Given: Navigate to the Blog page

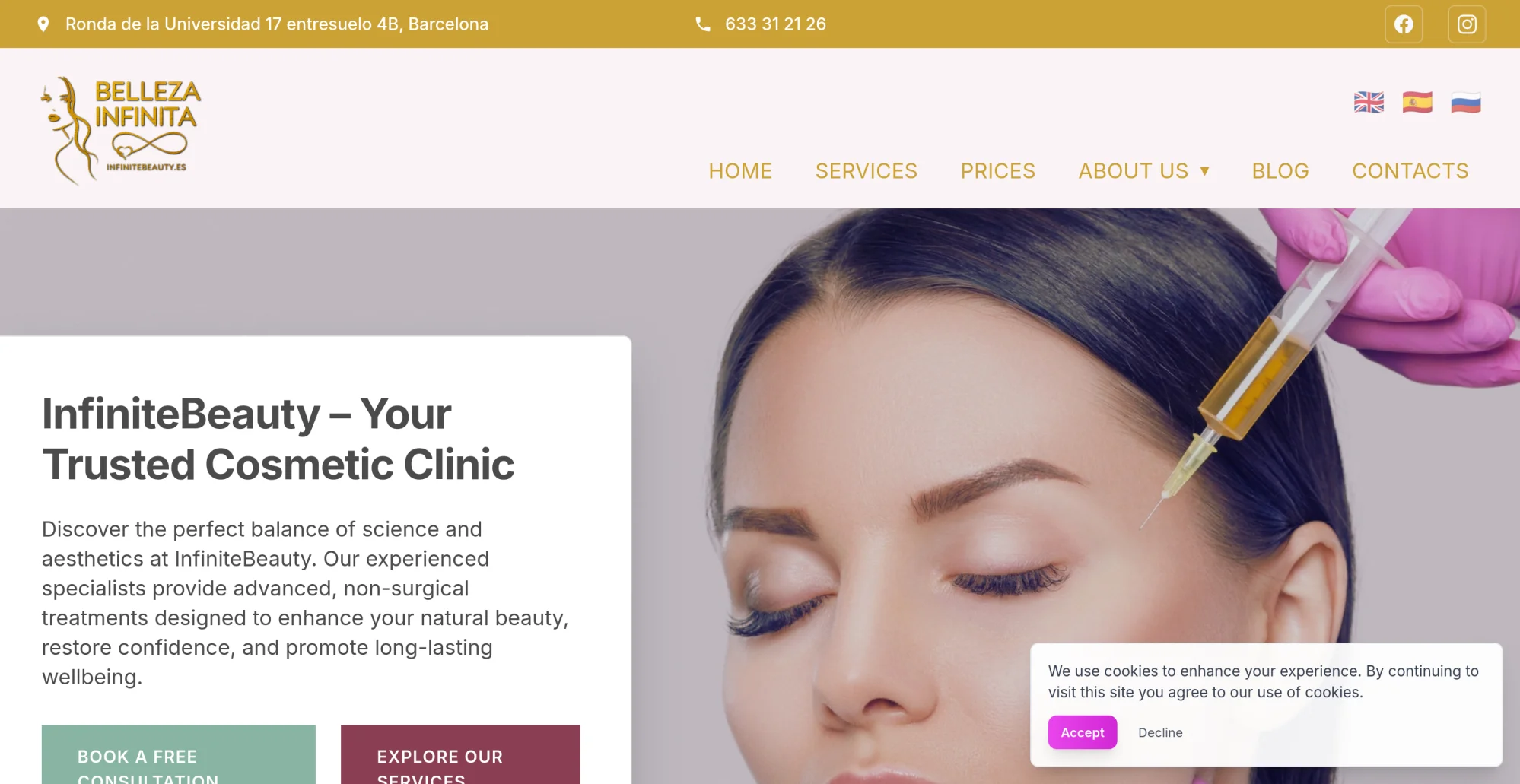Looking at the screenshot, I should (x=1280, y=171).
